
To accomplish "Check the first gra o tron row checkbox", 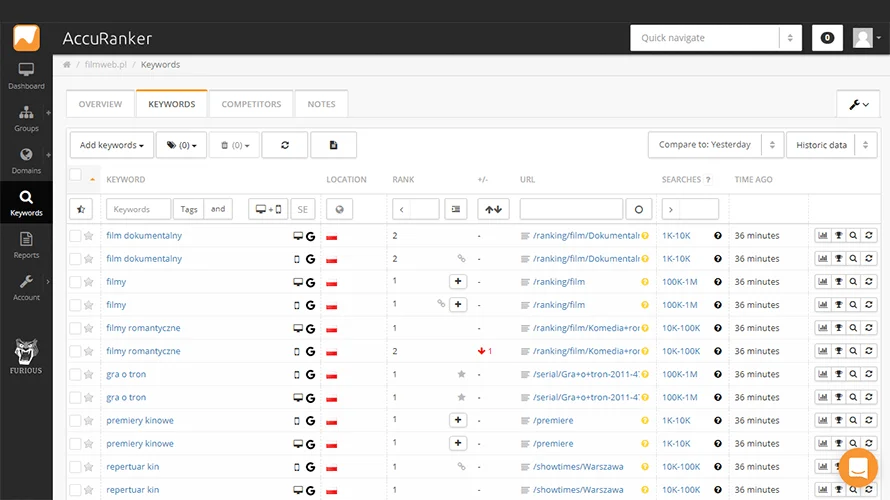I will [x=75, y=375].
